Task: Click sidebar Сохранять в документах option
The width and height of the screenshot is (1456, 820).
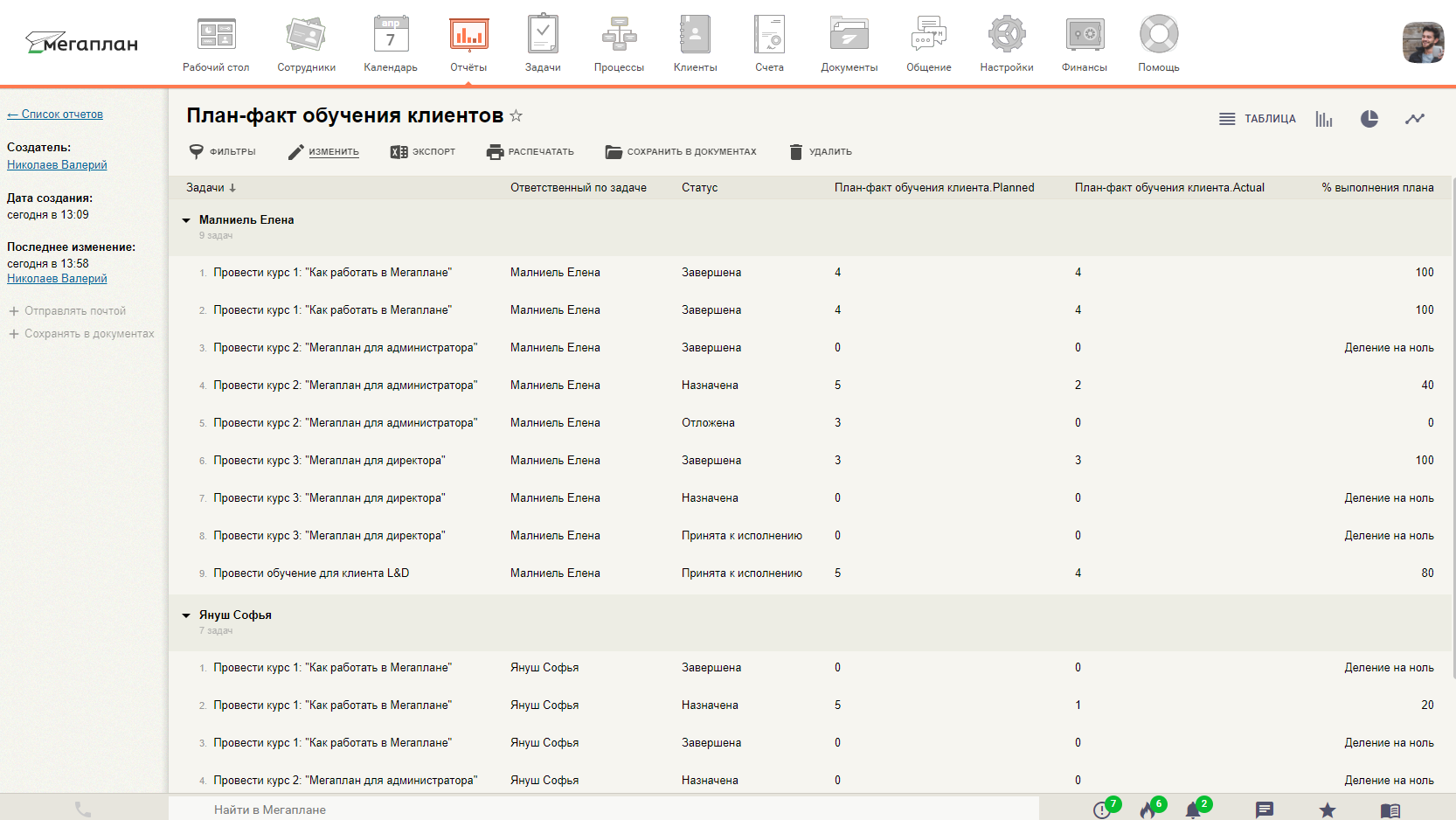Action: [81, 334]
